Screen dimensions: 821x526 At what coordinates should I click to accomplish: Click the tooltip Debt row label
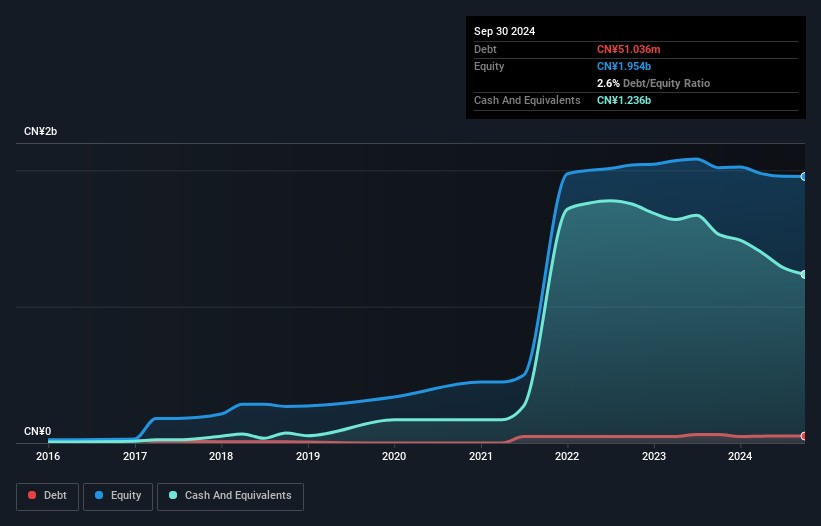tap(485, 49)
